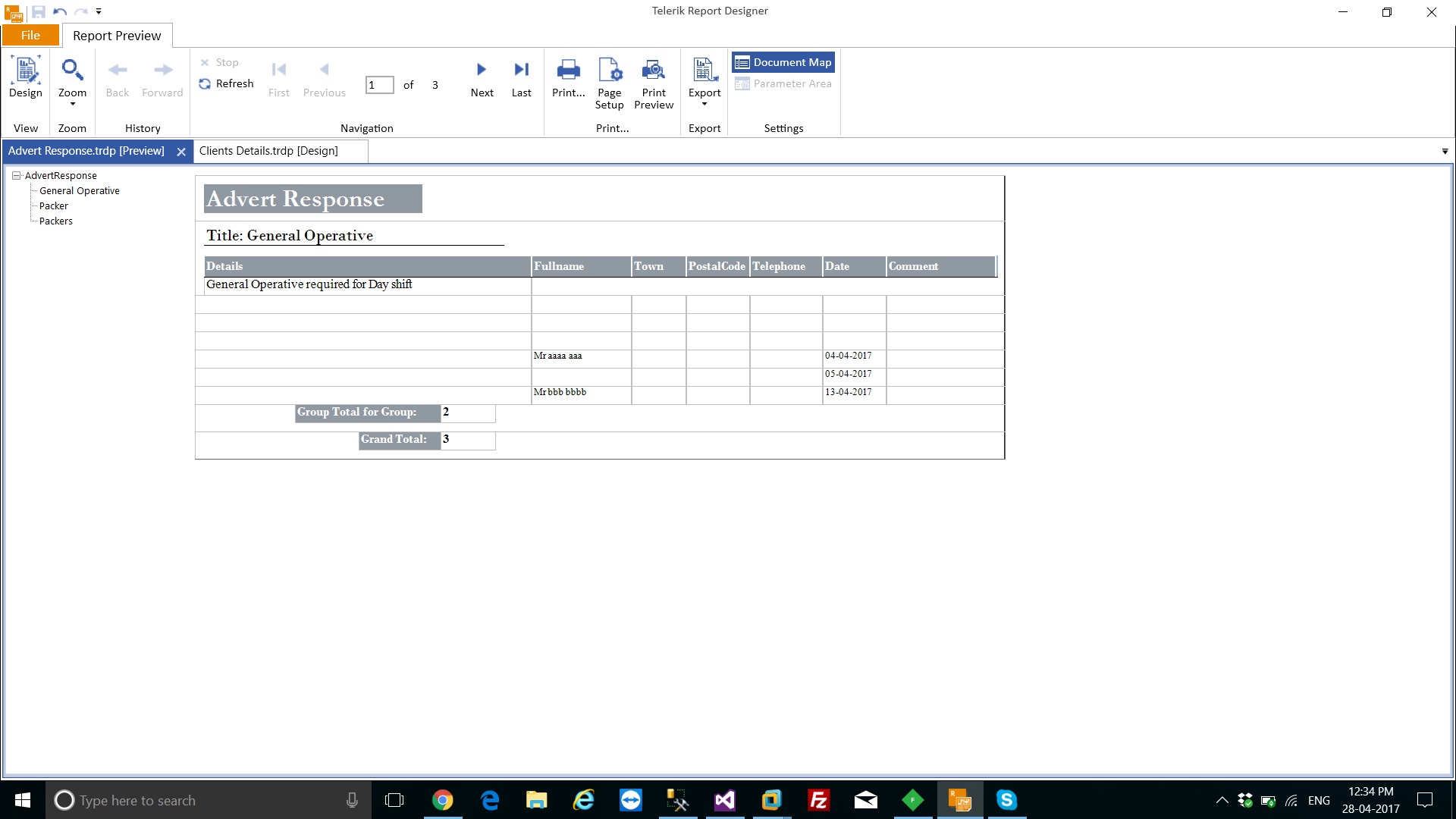
Task: Select Packers in document map
Action: pyautogui.click(x=56, y=221)
